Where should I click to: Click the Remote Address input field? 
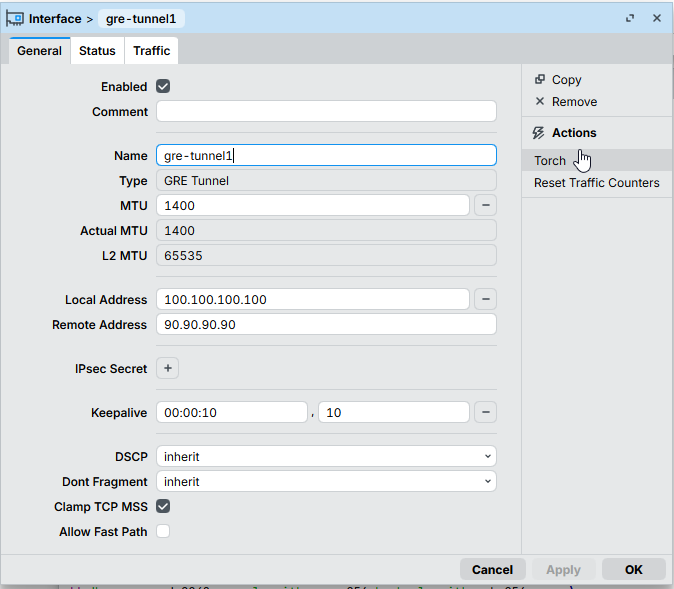point(326,325)
